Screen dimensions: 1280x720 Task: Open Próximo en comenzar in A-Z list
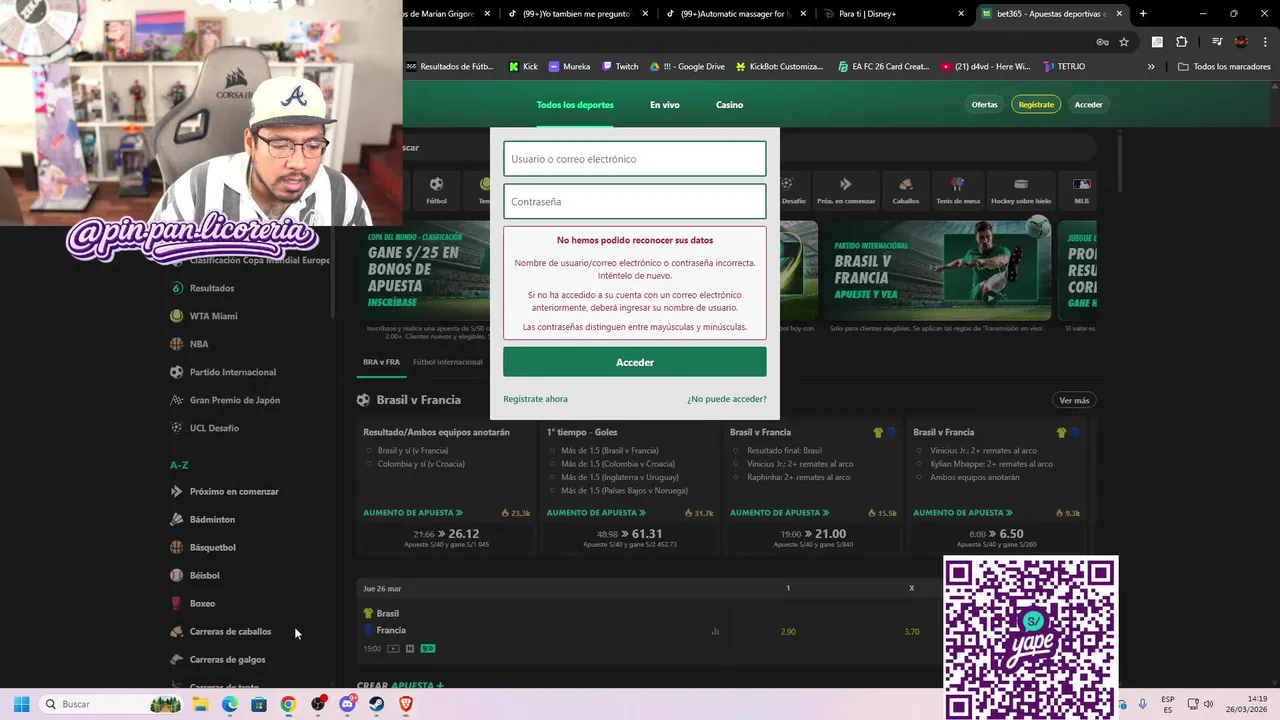coord(234,492)
